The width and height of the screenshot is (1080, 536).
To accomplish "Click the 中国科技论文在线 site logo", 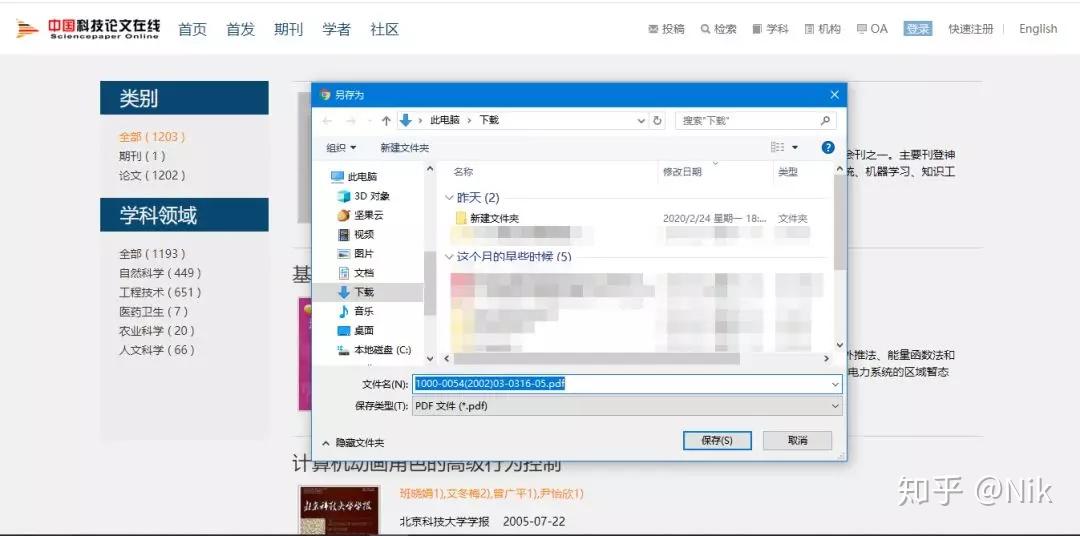I will tap(88, 29).
